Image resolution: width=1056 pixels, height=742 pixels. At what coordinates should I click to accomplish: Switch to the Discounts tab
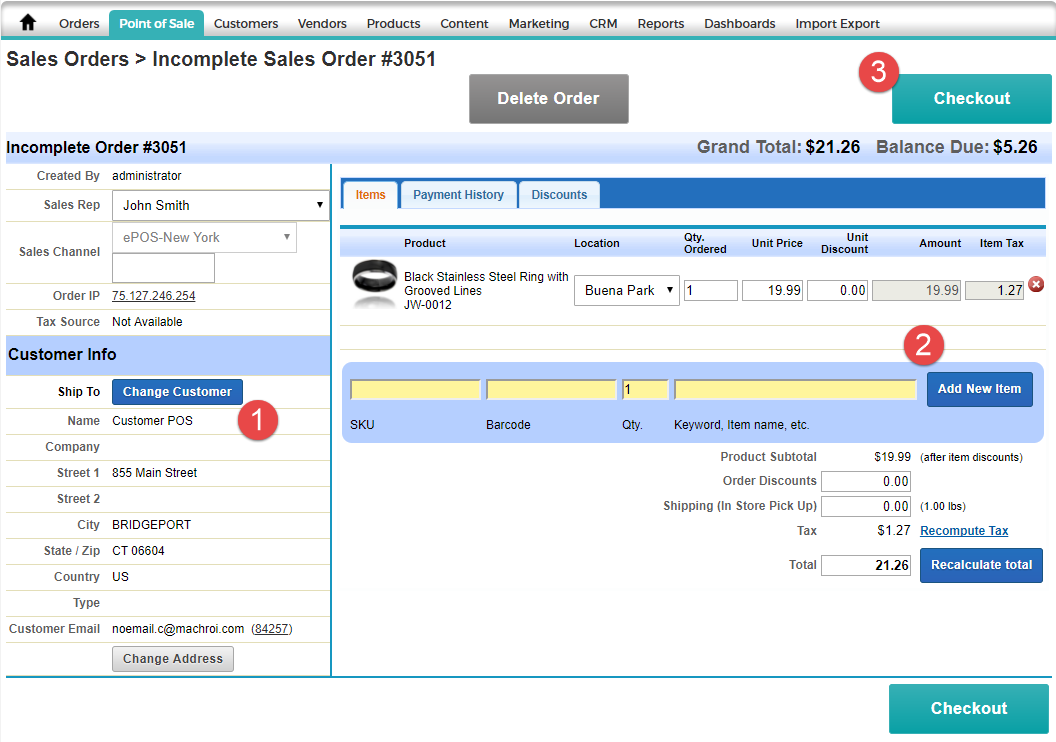559,195
